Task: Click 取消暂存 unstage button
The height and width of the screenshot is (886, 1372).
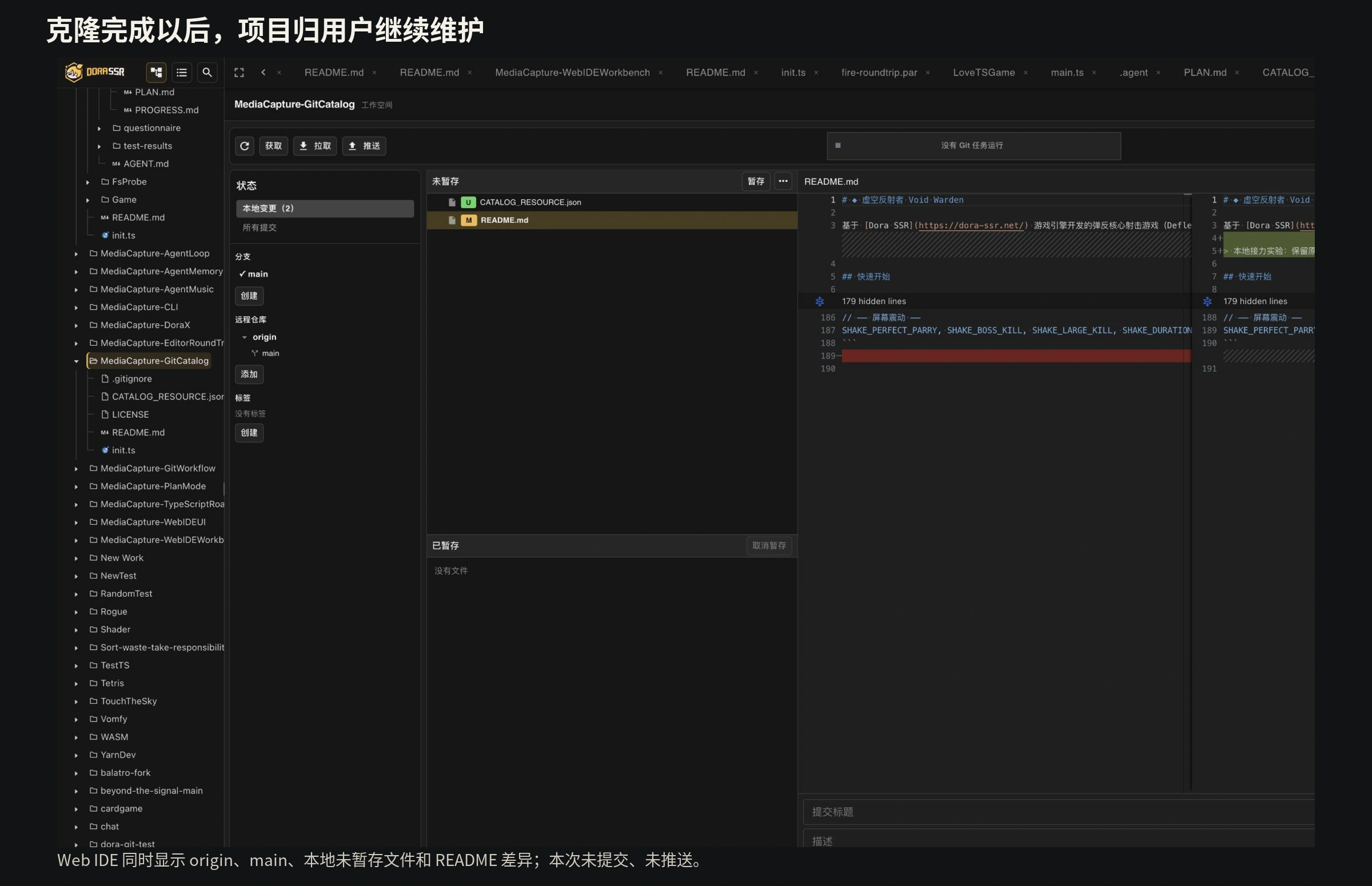Action: (x=769, y=545)
